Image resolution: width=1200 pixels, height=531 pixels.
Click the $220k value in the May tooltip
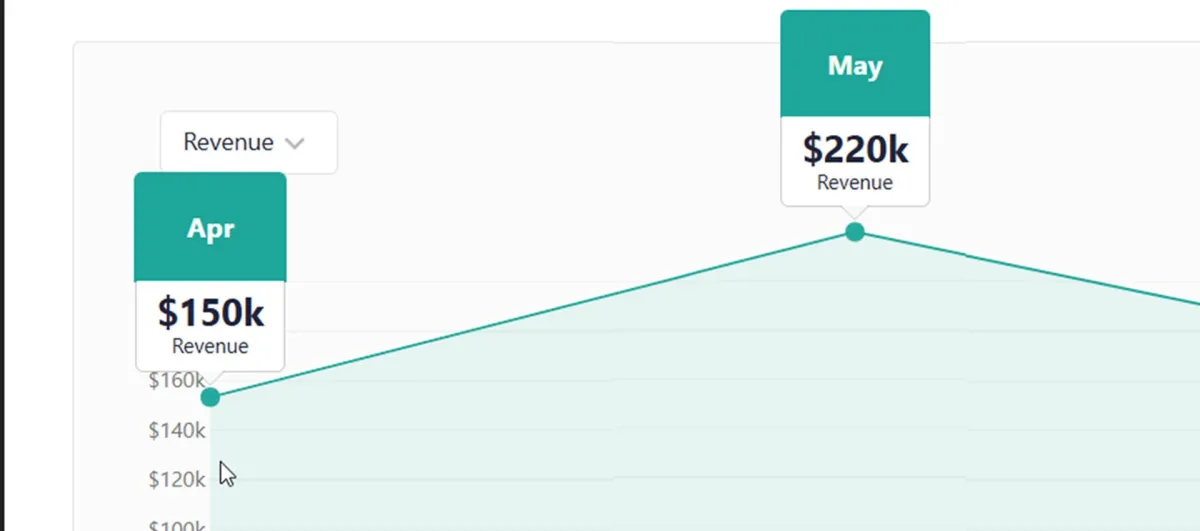point(855,149)
